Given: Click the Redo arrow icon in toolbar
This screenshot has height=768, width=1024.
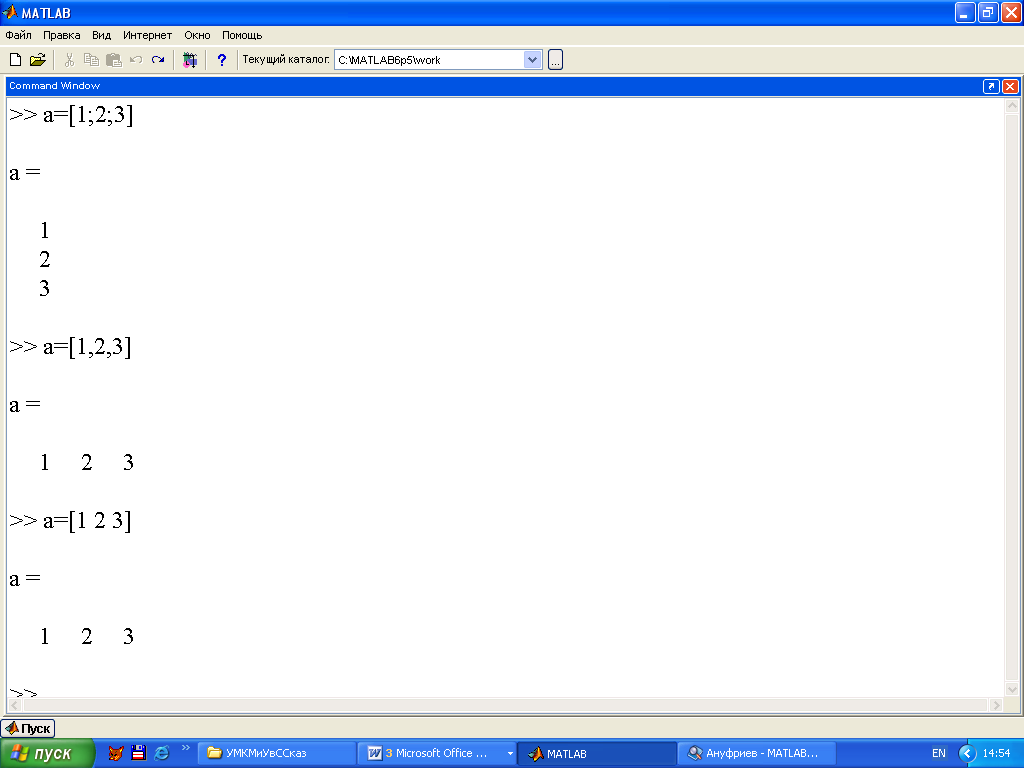Looking at the screenshot, I should tap(158, 60).
